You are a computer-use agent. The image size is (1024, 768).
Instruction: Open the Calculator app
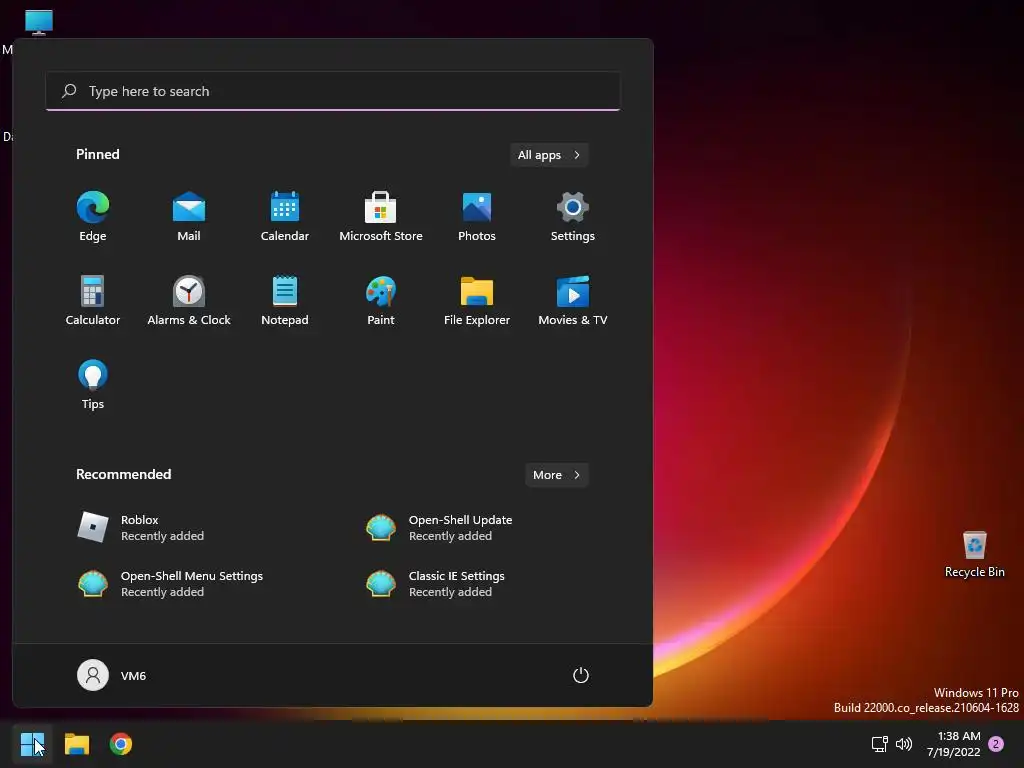(93, 300)
